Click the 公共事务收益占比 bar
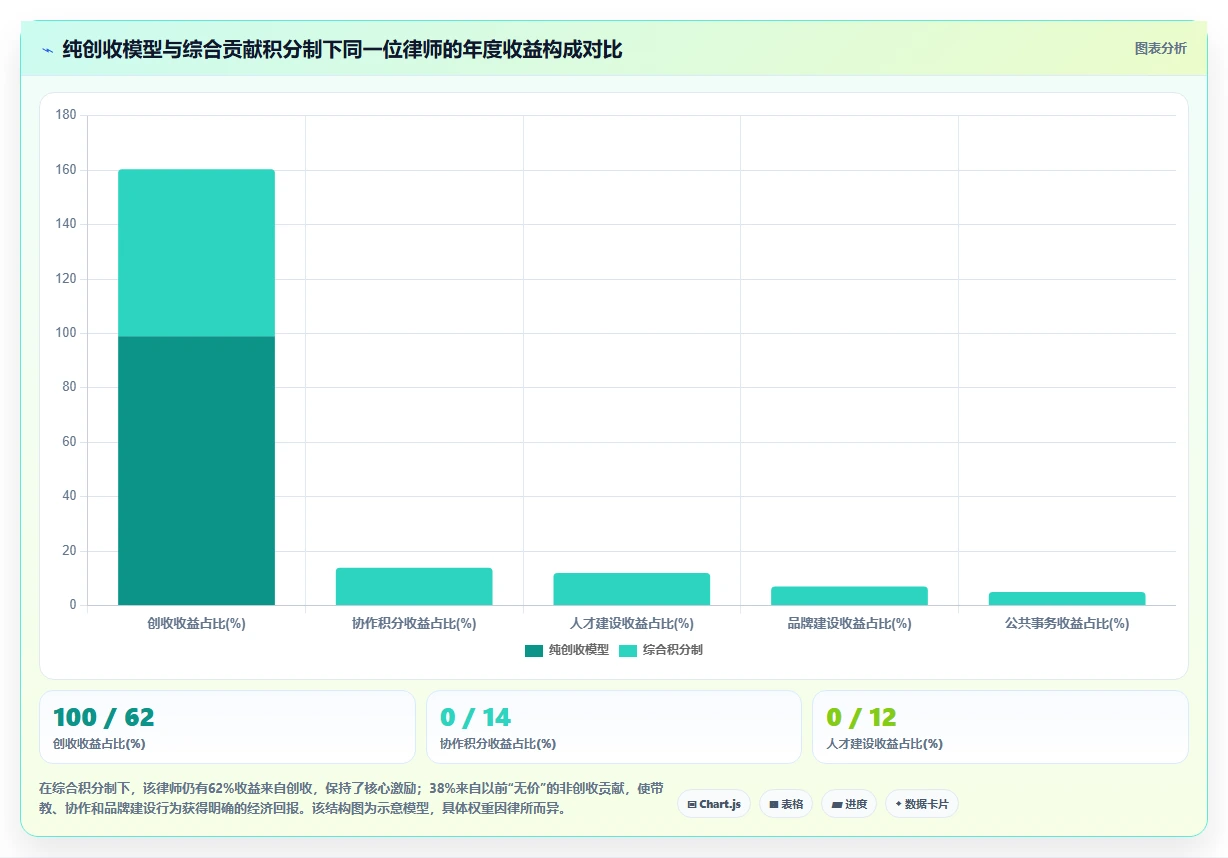Screen dimensions: 1228x858 tap(1067, 598)
